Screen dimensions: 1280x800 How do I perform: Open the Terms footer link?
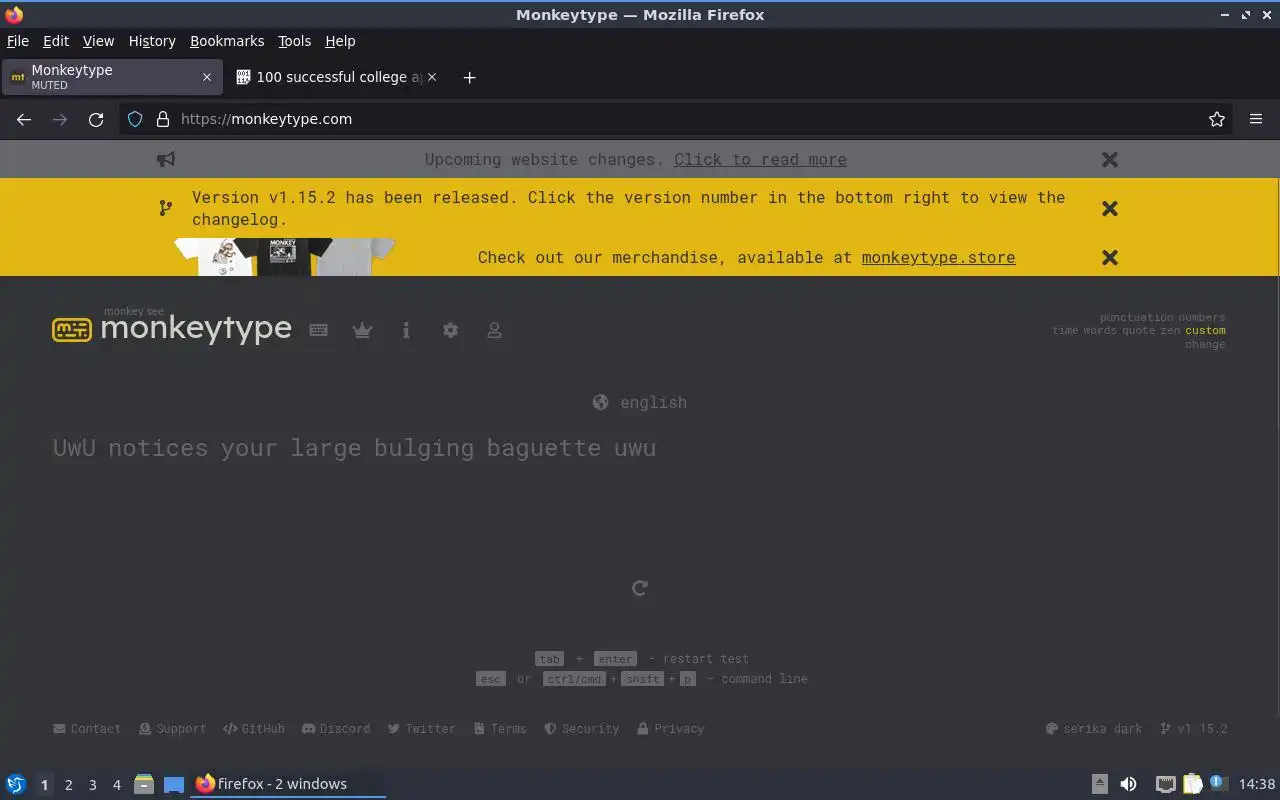[x=500, y=729]
